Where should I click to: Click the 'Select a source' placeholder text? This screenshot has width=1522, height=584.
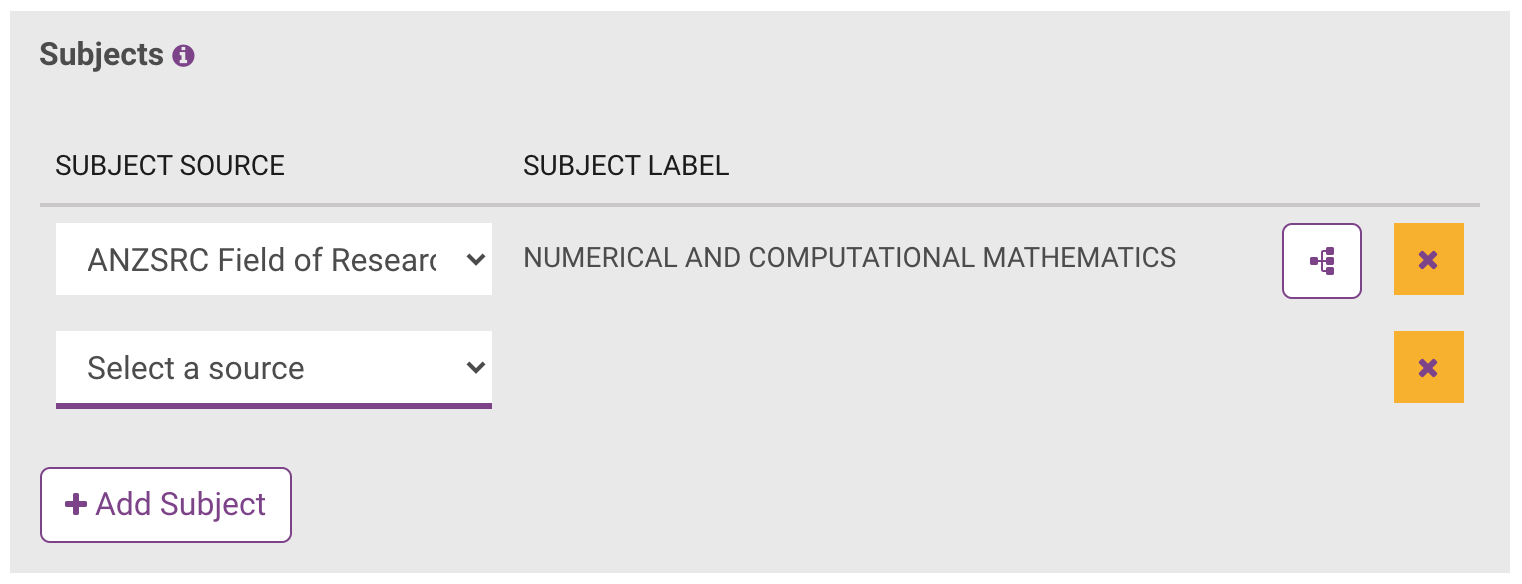196,368
